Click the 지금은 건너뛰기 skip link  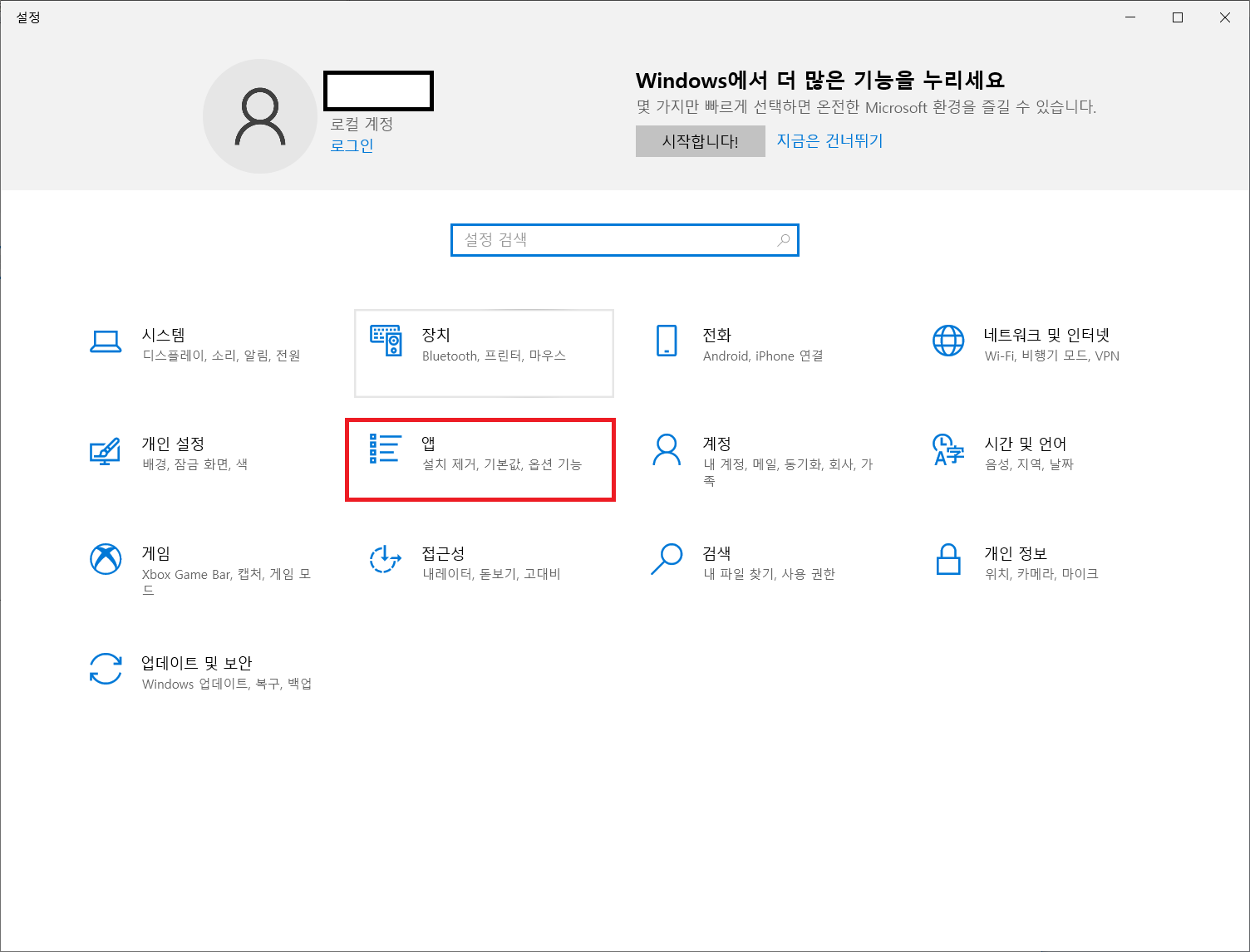[829, 140]
